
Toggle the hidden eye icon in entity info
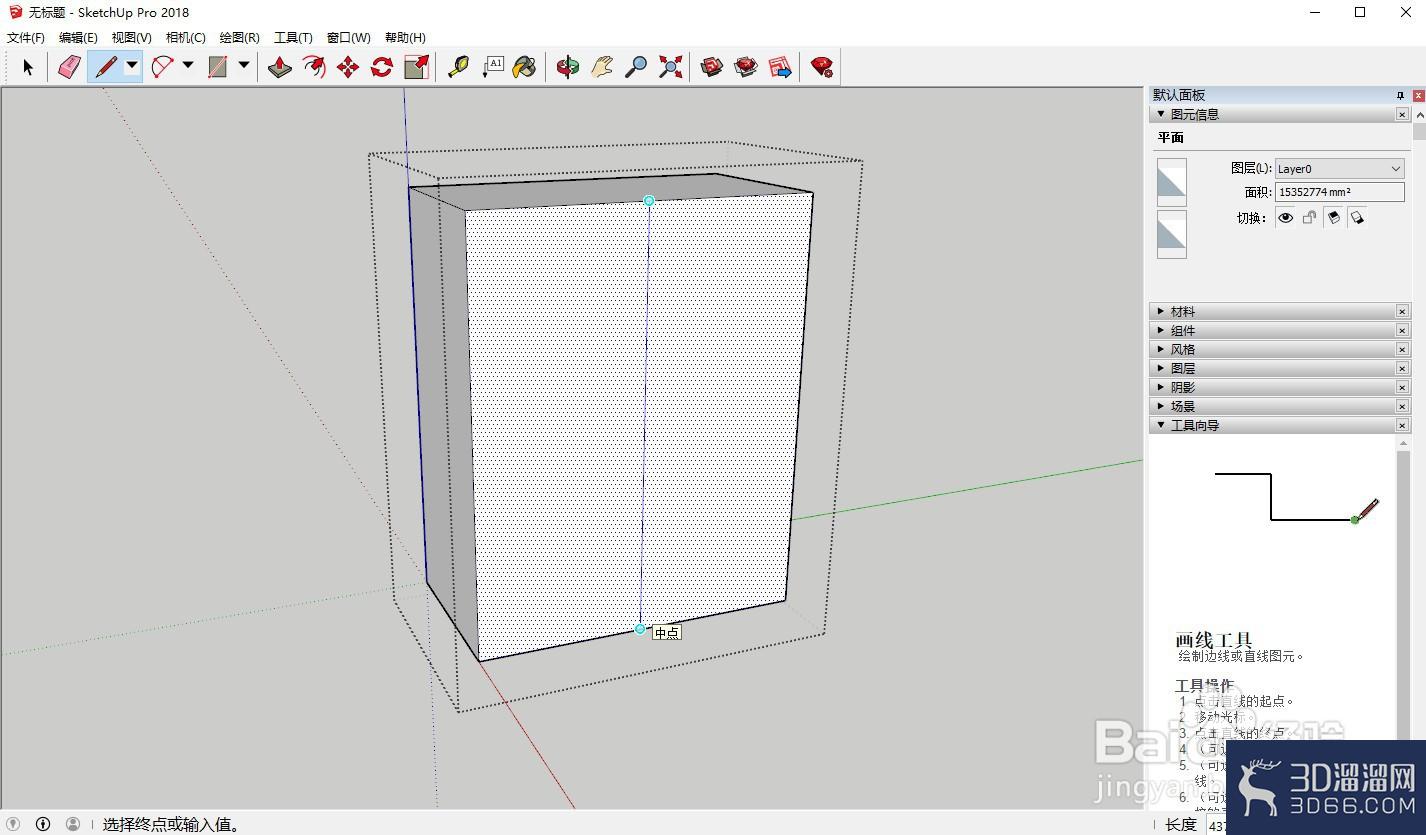tap(1286, 218)
